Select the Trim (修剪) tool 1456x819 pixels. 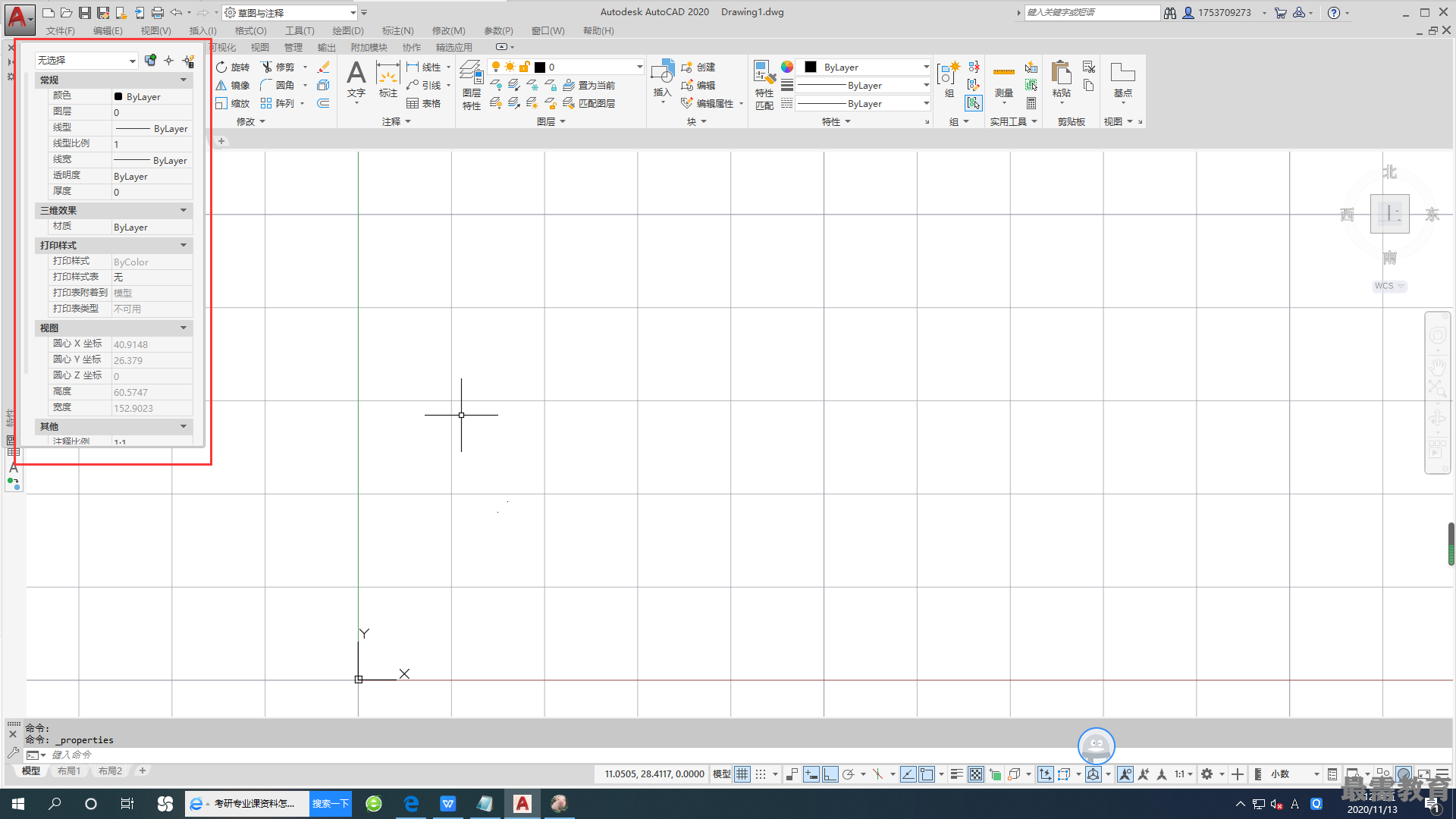point(278,67)
